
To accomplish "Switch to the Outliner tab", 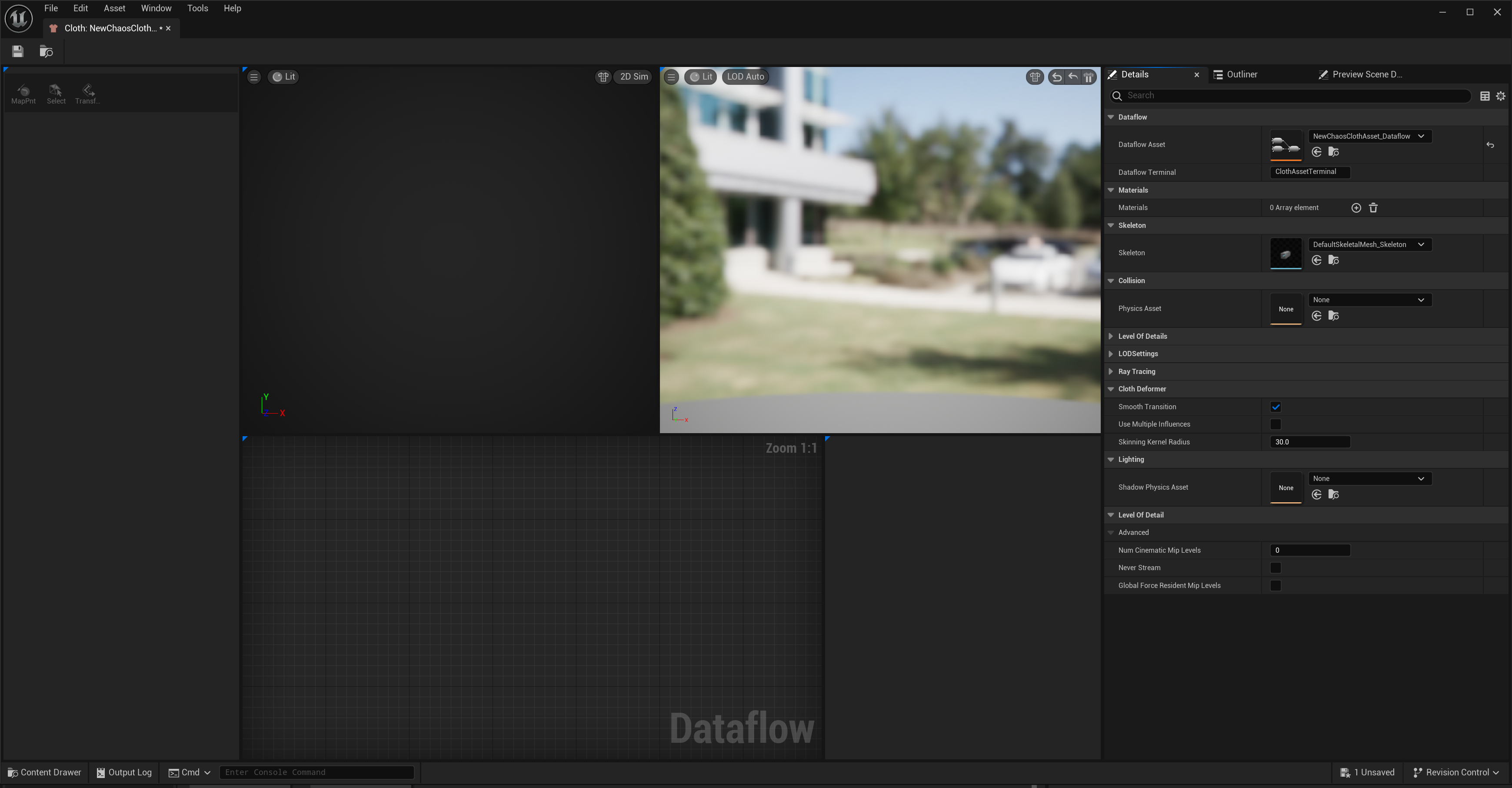I will pyautogui.click(x=1241, y=74).
